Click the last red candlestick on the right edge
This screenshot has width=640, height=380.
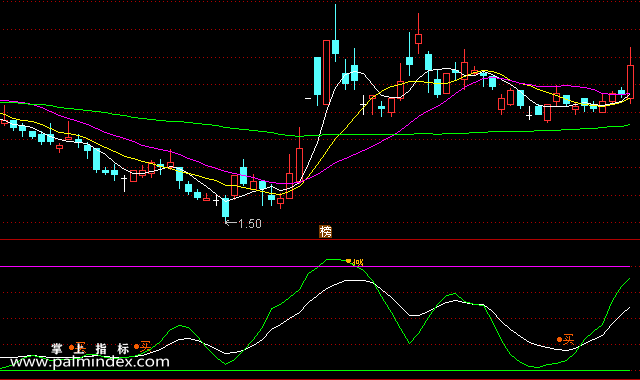pyautogui.click(x=630, y=76)
